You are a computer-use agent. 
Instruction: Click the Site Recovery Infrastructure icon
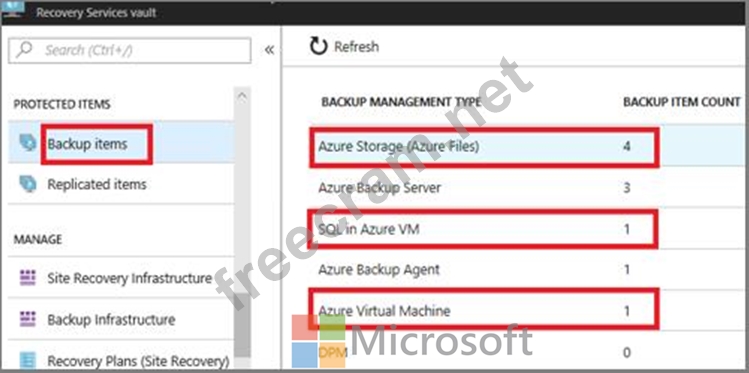(x=28, y=278)
